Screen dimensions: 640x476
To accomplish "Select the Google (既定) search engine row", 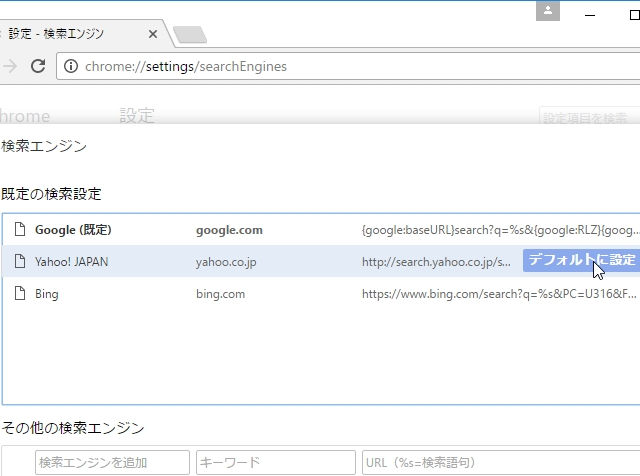I will [x=321, y=230].
